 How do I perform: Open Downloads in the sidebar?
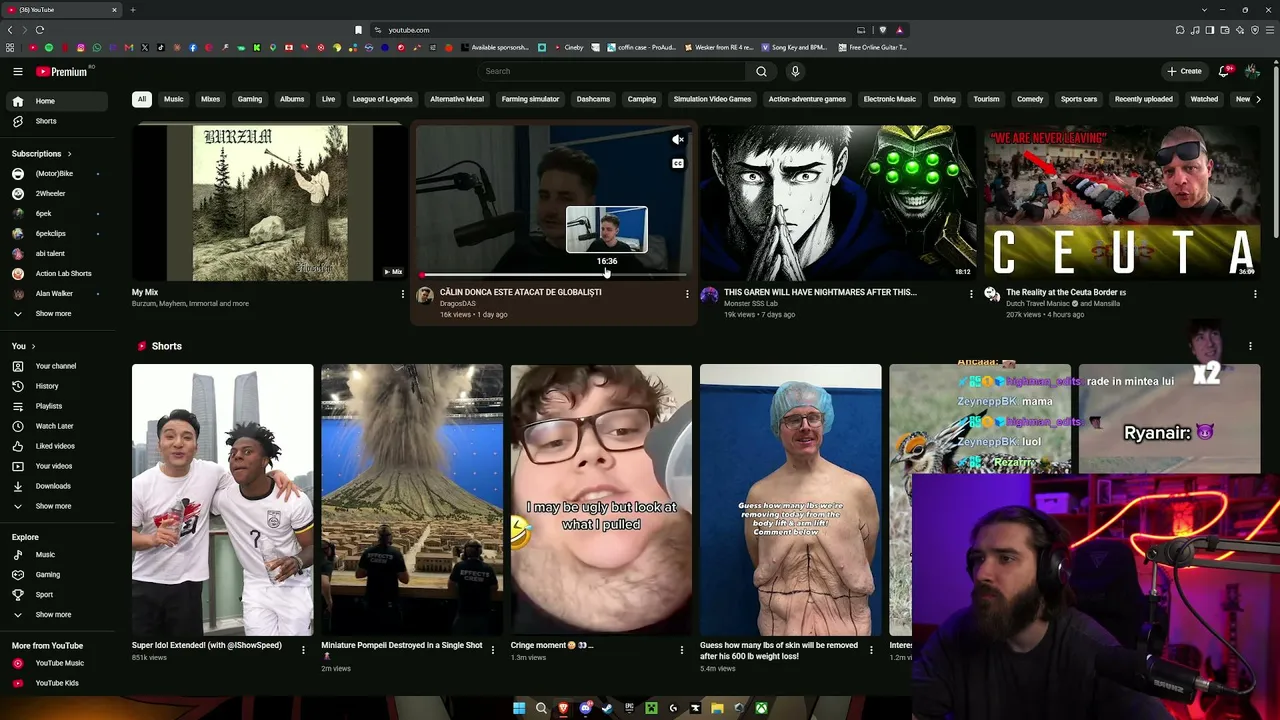57,486
